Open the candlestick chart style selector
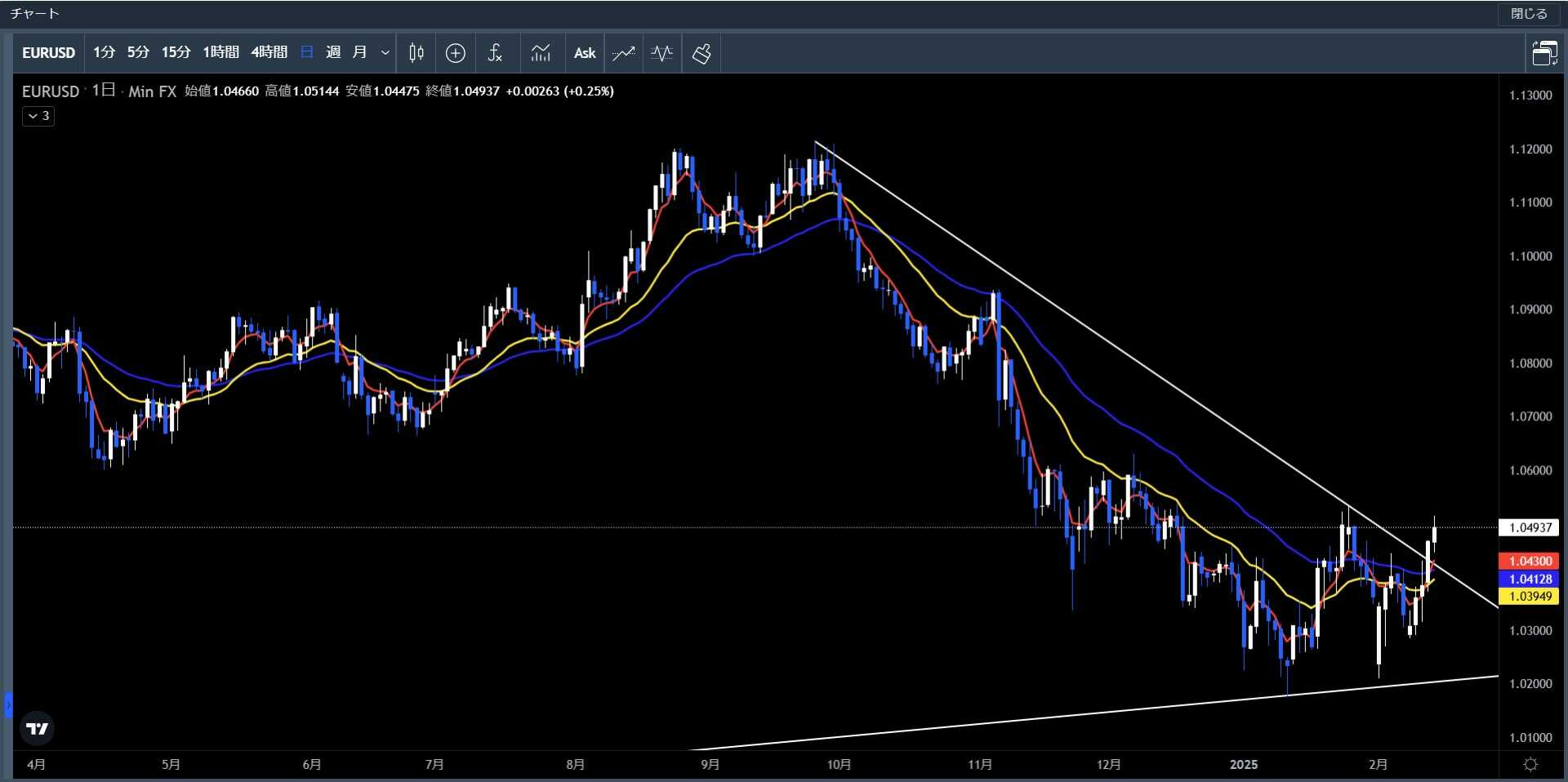1568x782 pixels. click(x=416, y=53)
